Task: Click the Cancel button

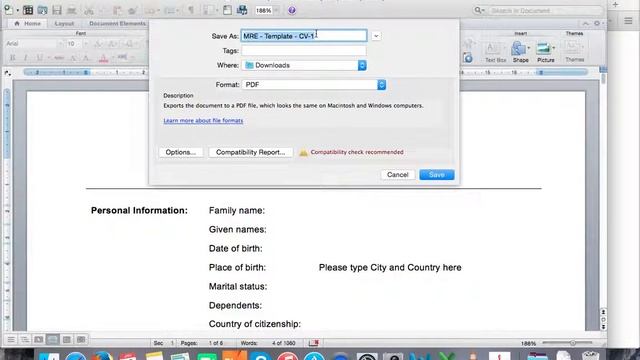Action: click(x=398, y=175)
